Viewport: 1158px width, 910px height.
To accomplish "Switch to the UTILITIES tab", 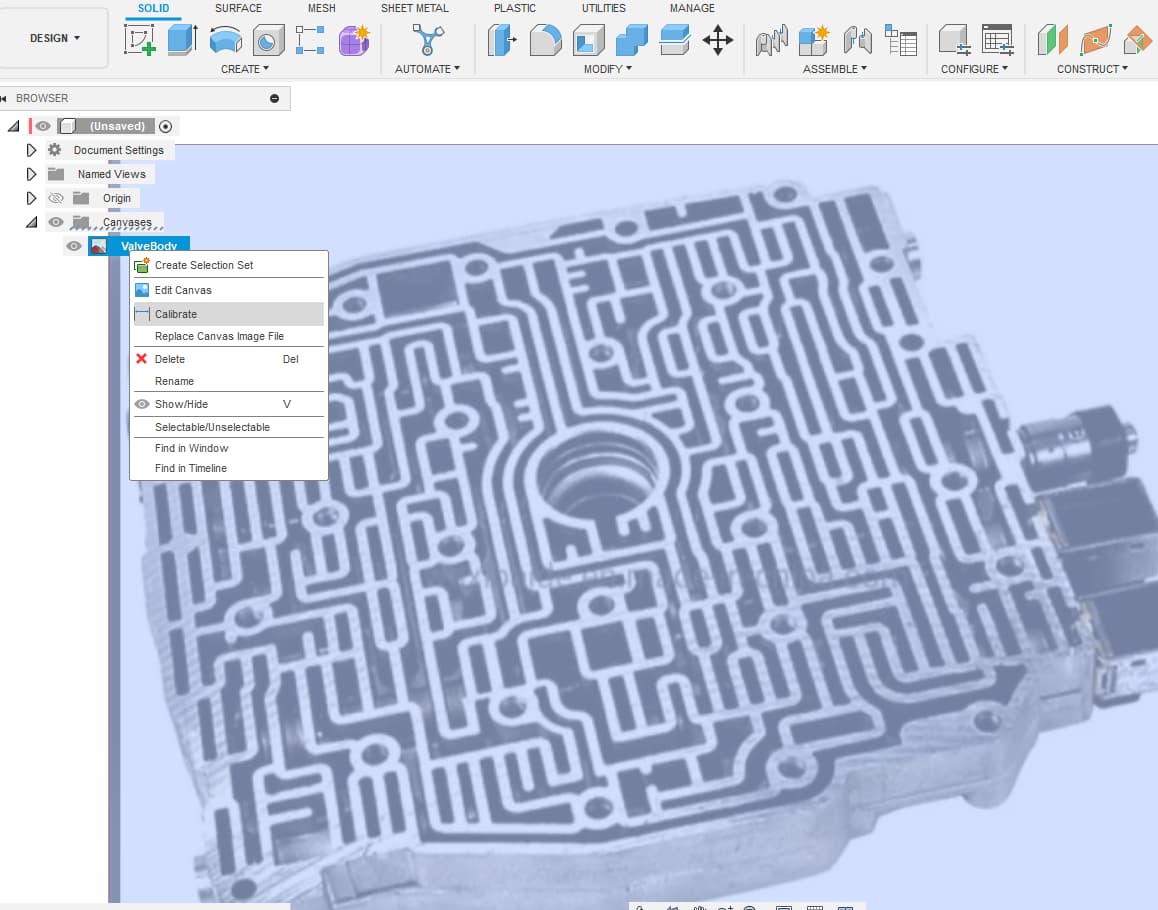I will [603, 8].
